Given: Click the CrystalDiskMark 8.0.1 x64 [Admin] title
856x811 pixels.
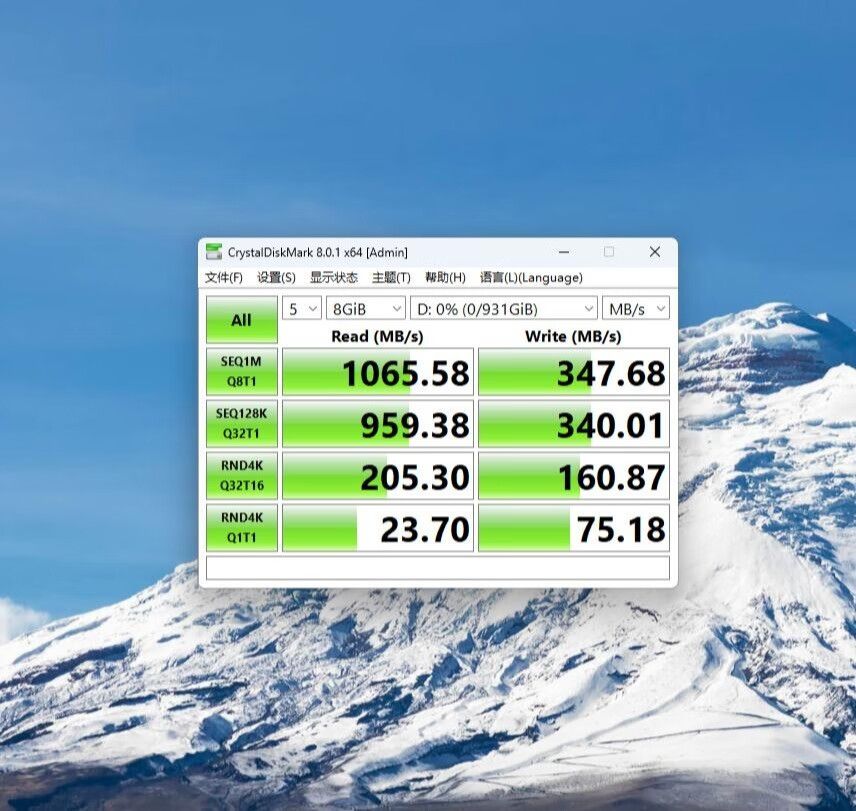Looking at the screenshot, I should pos(318,253).
